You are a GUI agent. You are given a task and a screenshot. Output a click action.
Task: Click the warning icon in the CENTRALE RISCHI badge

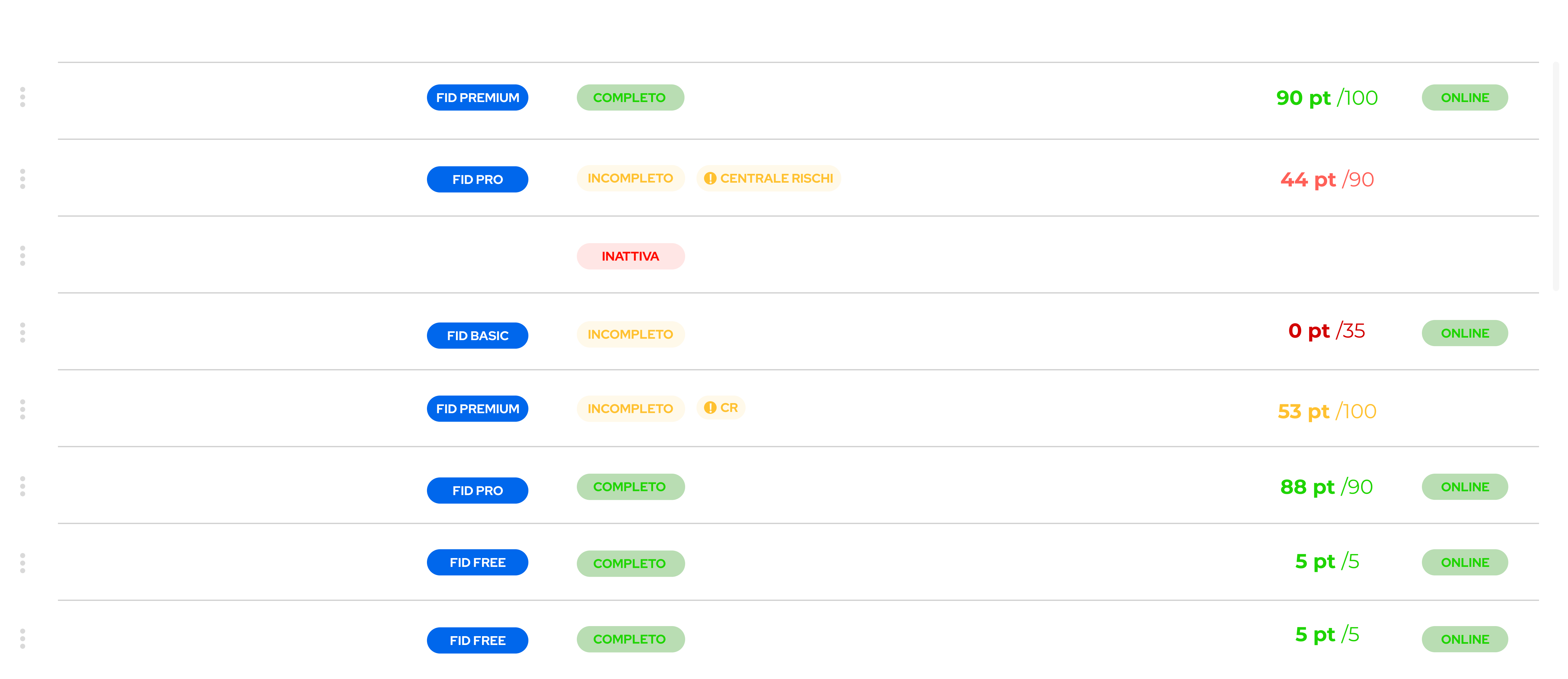710,179
